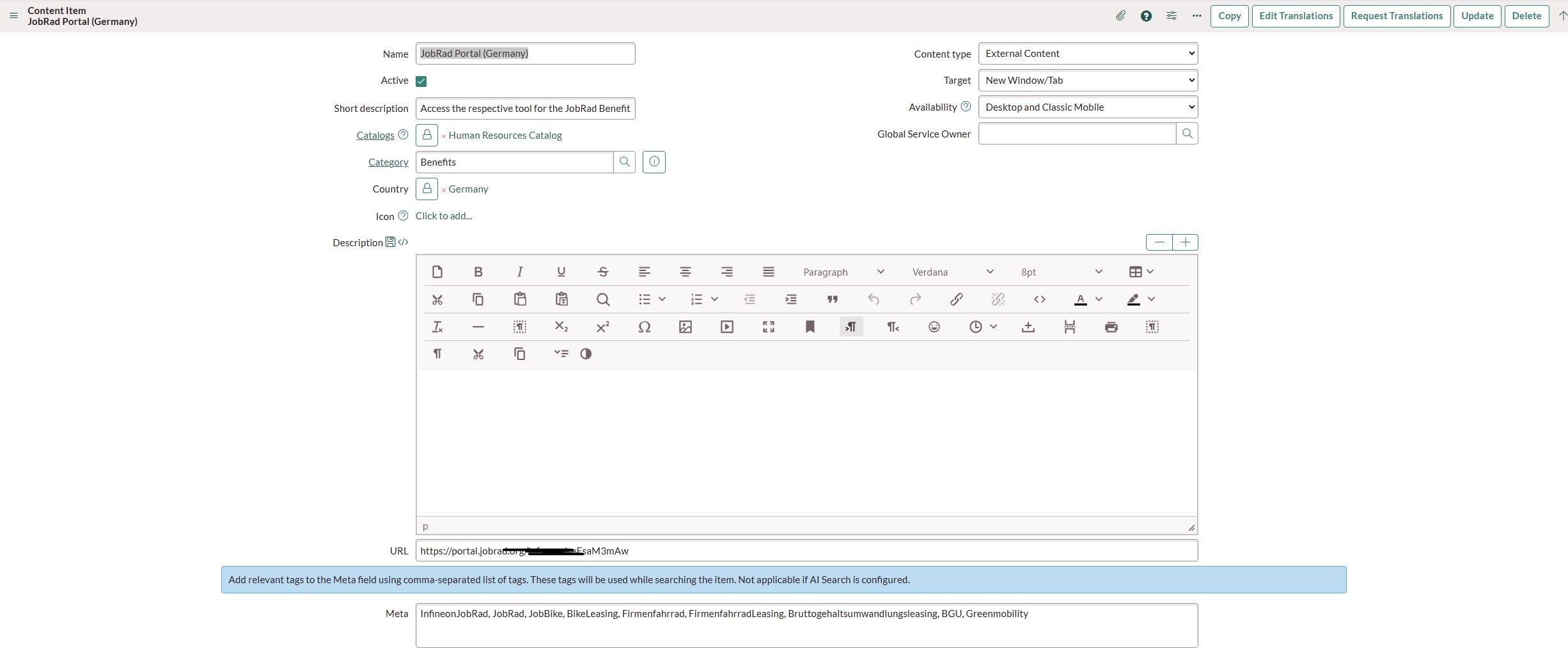
Task: Unlock the Country field lock
Action: [x=427, y=189]
